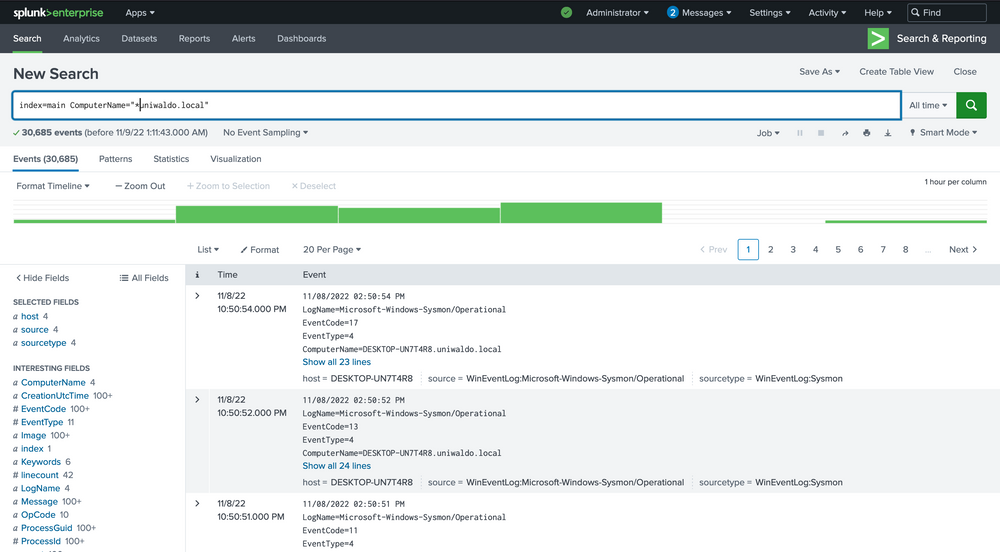
Task: Click inside the search query input
Action: (x=500, y=105)
